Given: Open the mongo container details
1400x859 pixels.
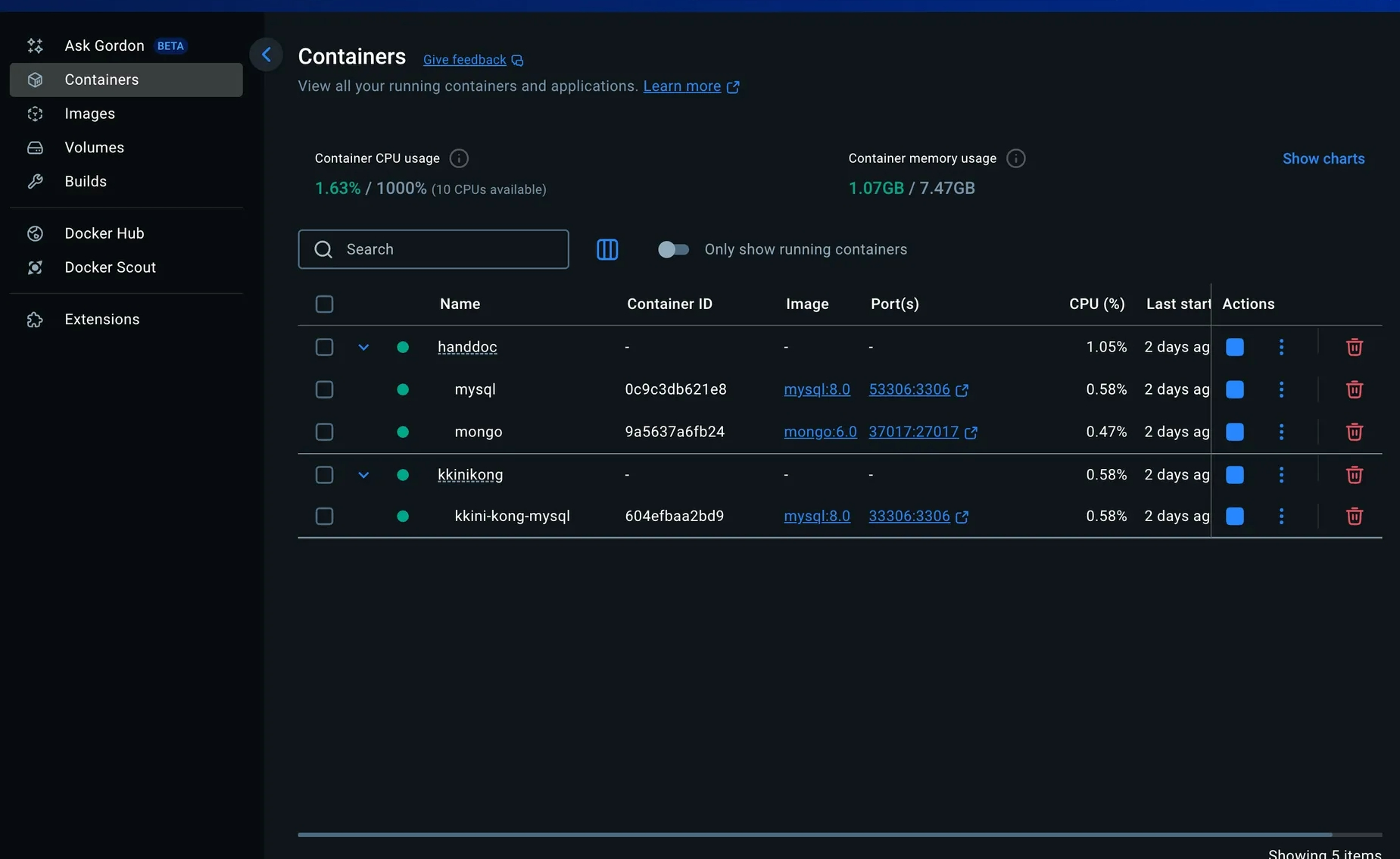Looking at the screenshot, I should 479,432.
